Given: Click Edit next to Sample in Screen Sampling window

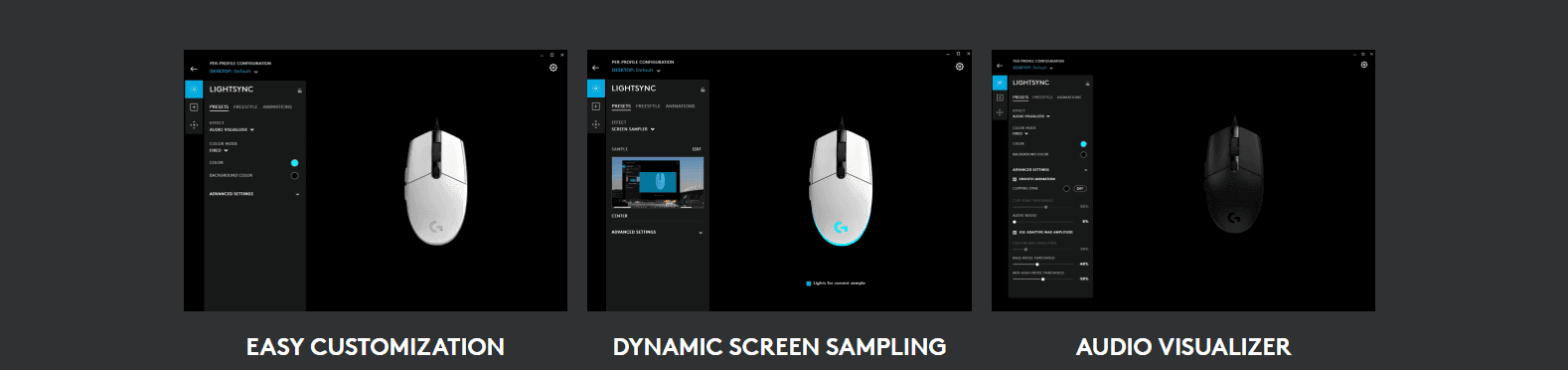Looking at the screenshot, I should point(697,149).
